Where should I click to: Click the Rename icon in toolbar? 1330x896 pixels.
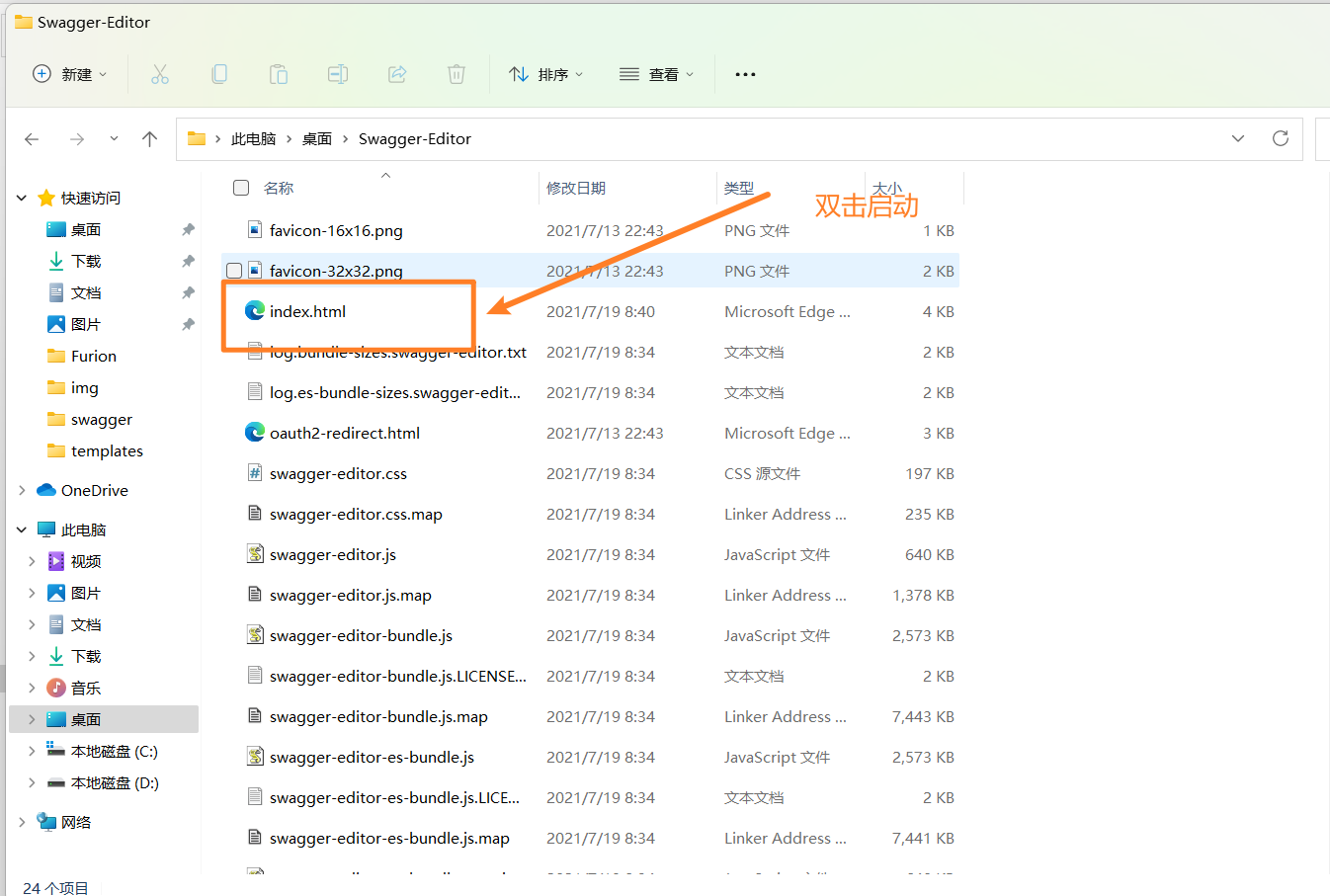pyautogui.click(x=338, y=74)
